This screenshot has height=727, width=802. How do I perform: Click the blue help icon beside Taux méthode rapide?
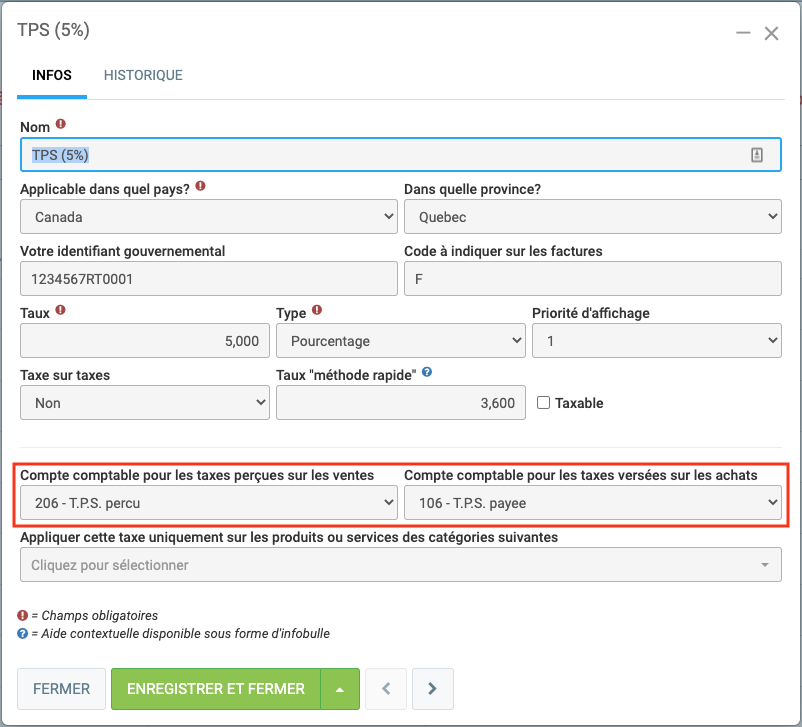click(427, 372)
